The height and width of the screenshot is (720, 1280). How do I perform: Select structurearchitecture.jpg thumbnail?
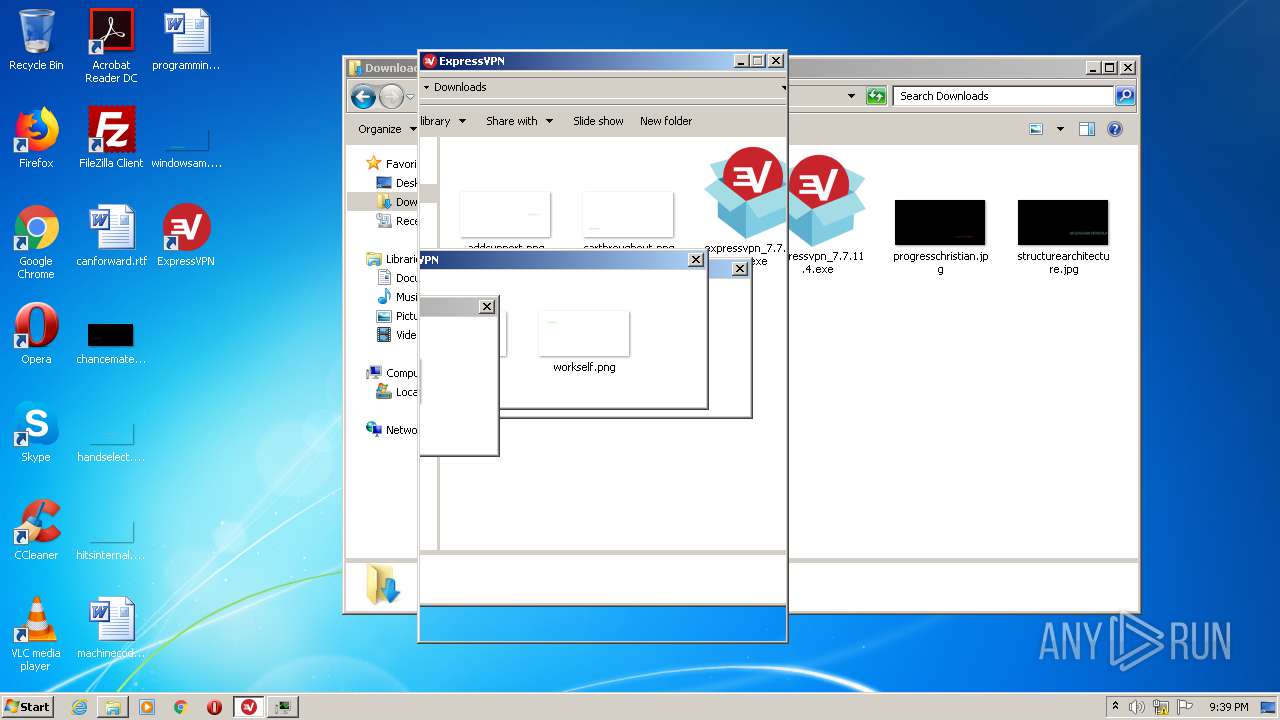tap(1063, 236)
